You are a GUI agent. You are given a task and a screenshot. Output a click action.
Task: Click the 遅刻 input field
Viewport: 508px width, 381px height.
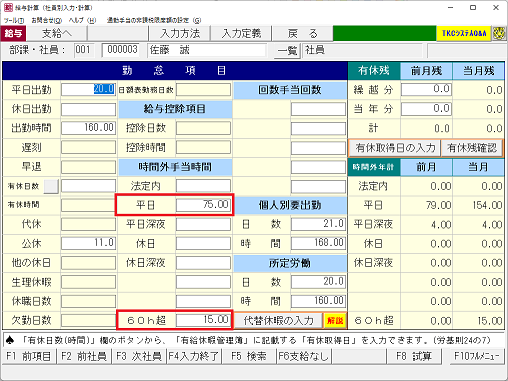[x=88, y=147]
